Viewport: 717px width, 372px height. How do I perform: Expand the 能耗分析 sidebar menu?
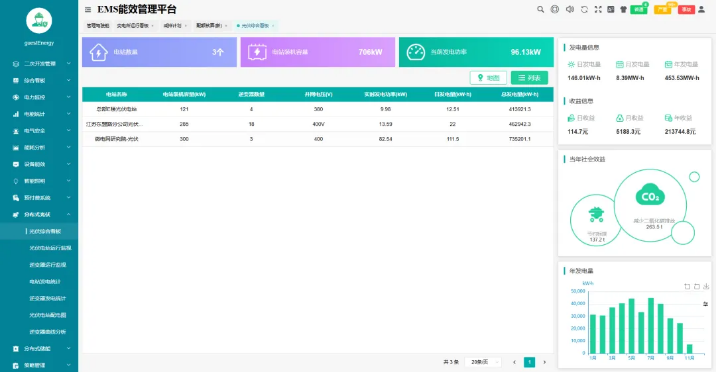coord(39,148)
